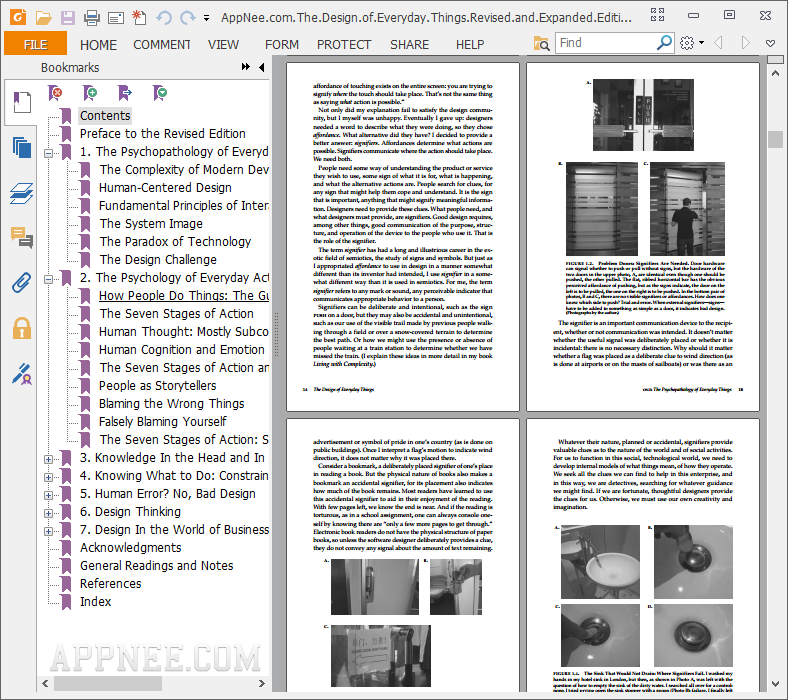This screenshot has height=700, width=788.
Task: Open the Layers sidebar panel
Action: point(22,193)
